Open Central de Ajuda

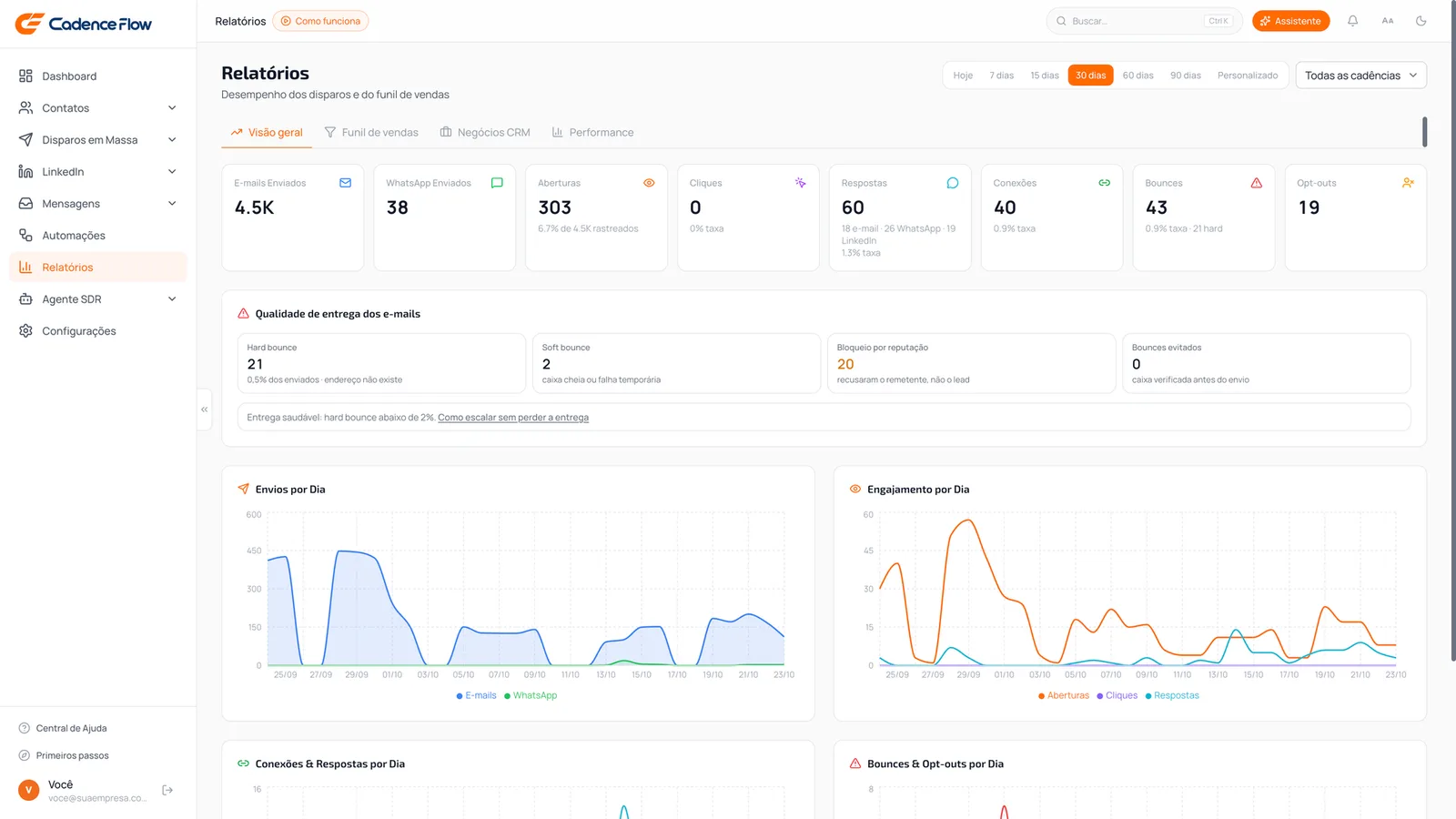64,728
